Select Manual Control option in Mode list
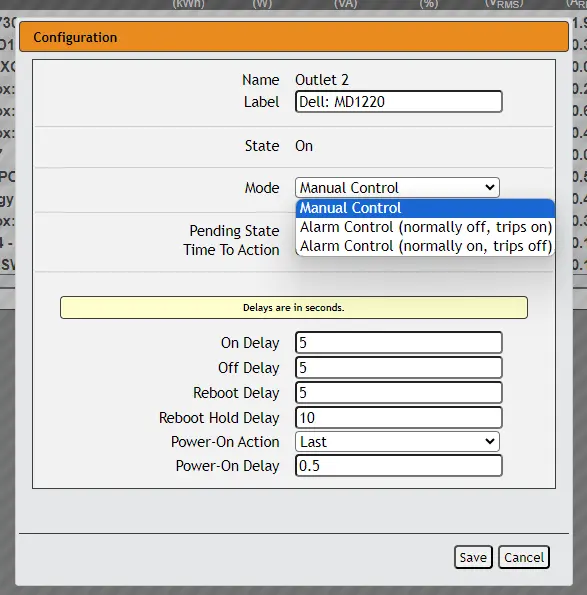The image size is (587, 595). pyautogui.click(x=425, y=208)
